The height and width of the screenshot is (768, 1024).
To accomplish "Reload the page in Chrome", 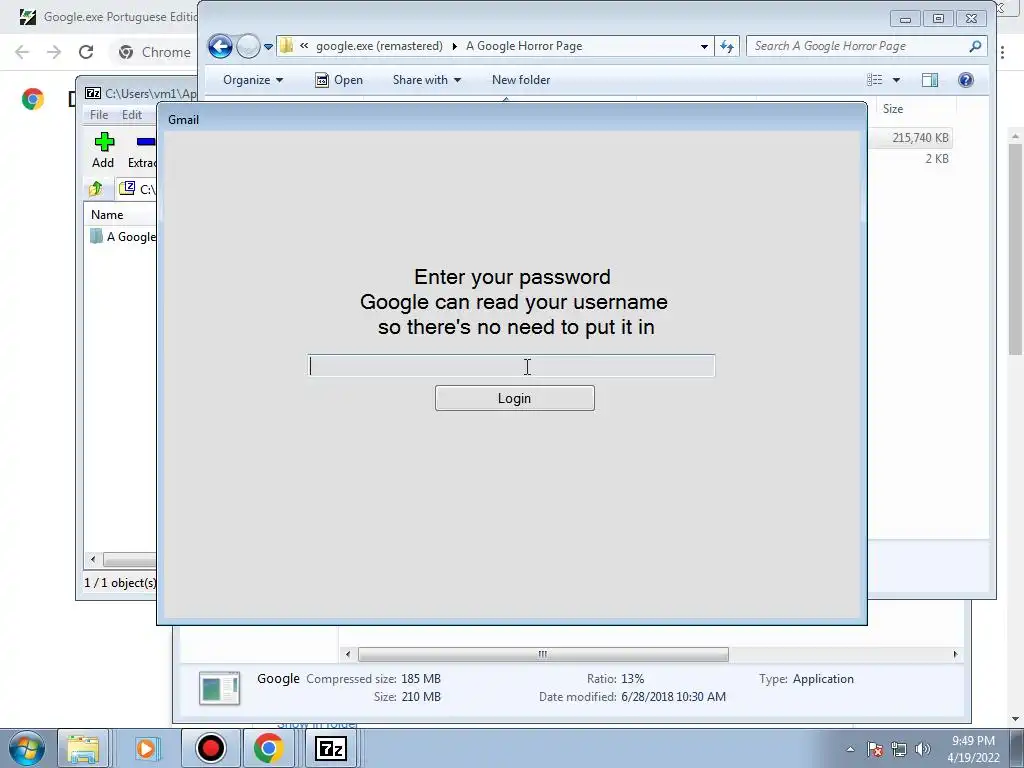I will coord(86,52).
